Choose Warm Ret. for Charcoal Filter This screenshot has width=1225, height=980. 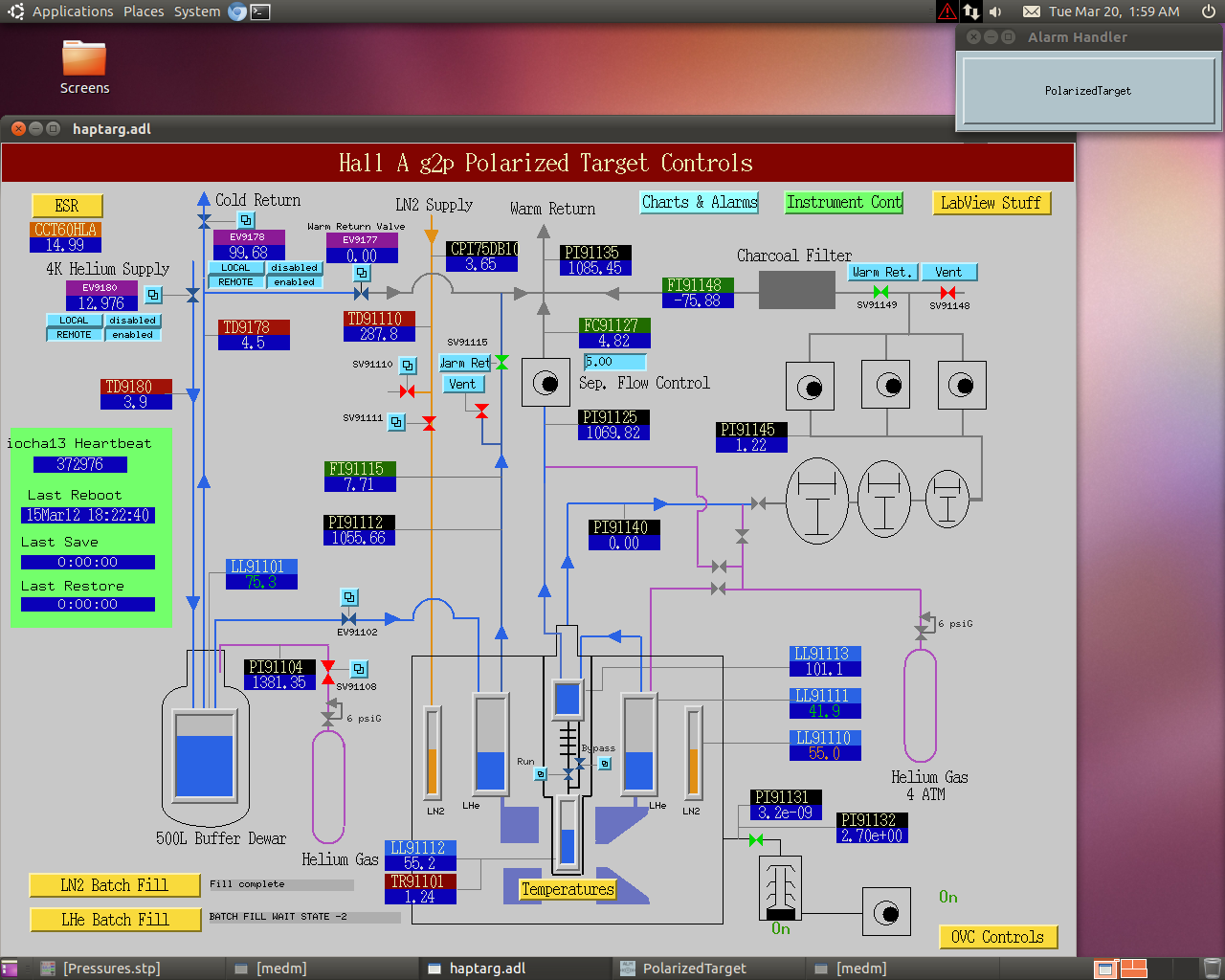click(882, 272)
